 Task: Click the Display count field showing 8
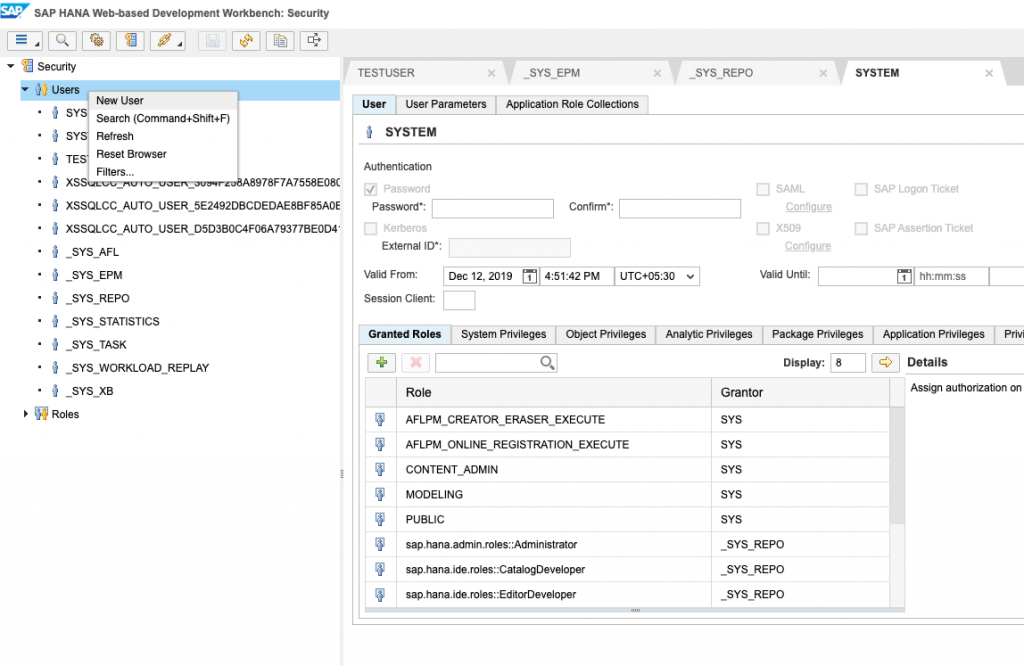click(848, 362)
